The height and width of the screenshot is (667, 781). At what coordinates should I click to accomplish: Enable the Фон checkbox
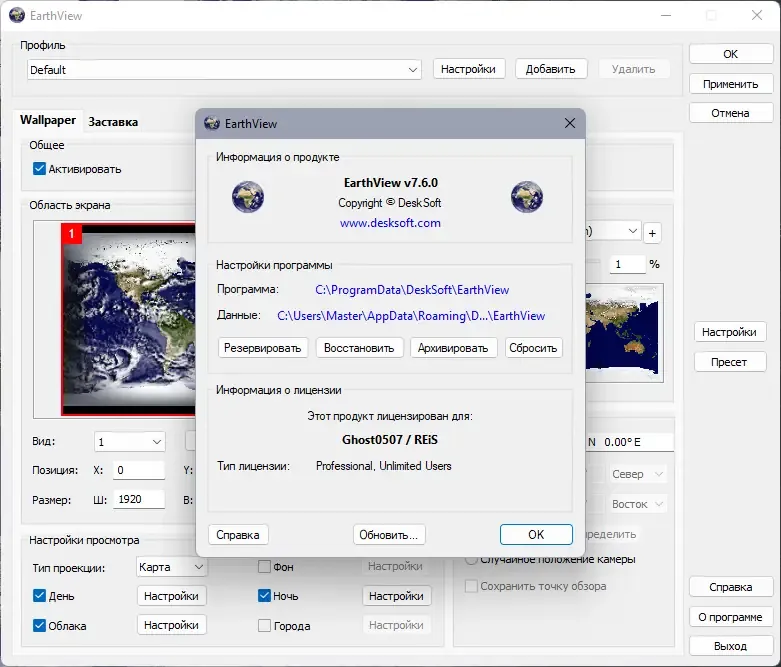click(264, 566)
